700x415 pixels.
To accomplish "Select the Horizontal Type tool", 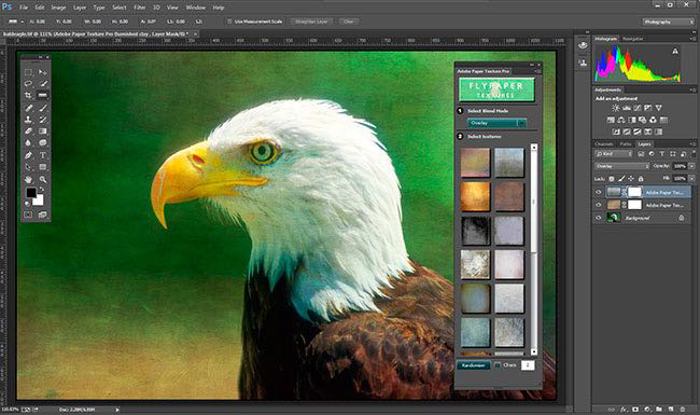I will point(43,155).
